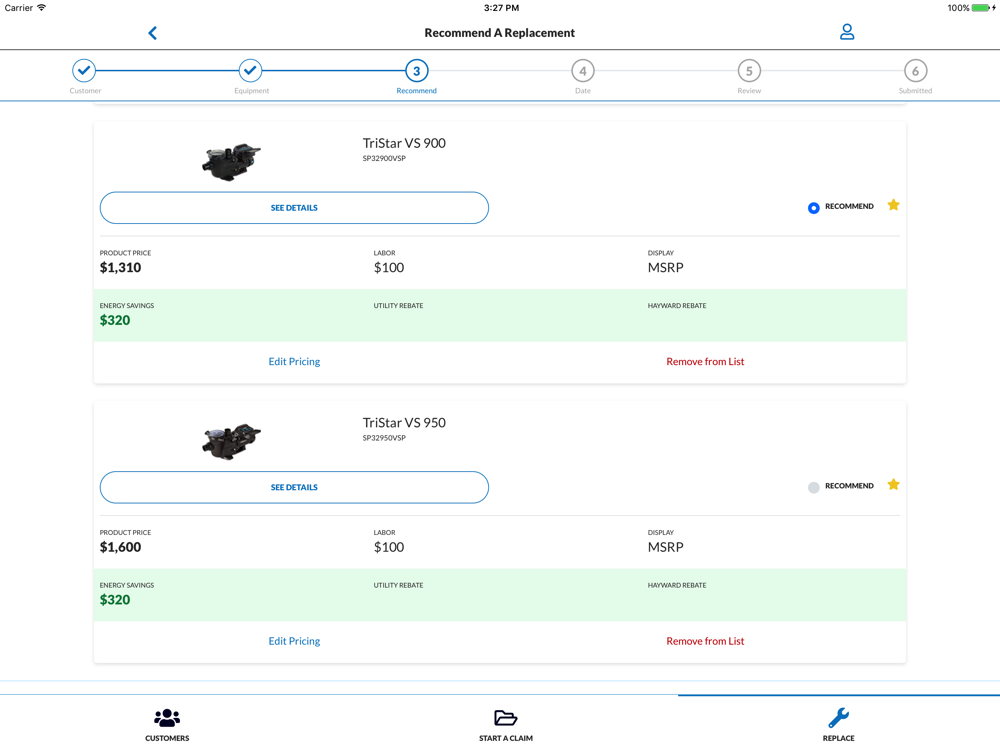Jump to step 6 Submitted
Viewport: 1000px width, 750px height.
click(915, 71)
